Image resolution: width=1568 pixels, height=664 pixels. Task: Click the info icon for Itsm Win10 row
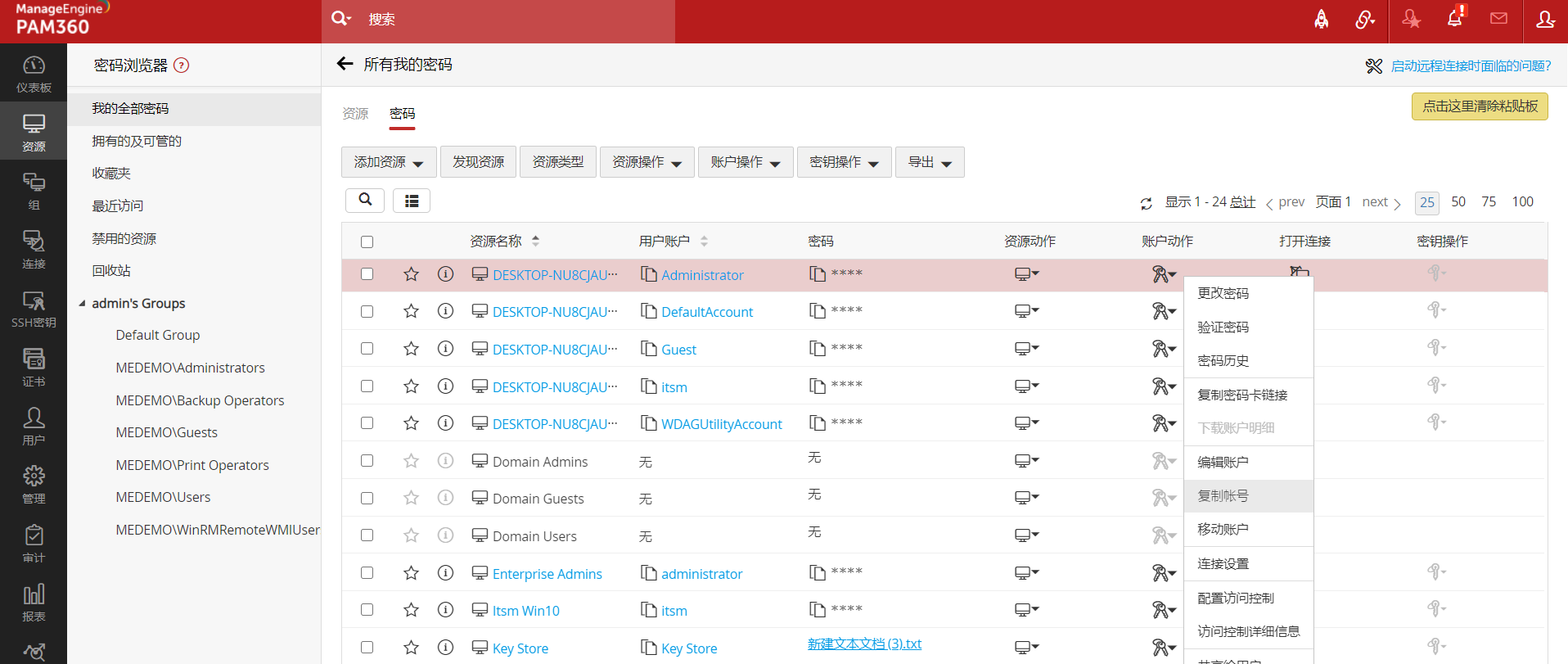(x=445, y=610)
